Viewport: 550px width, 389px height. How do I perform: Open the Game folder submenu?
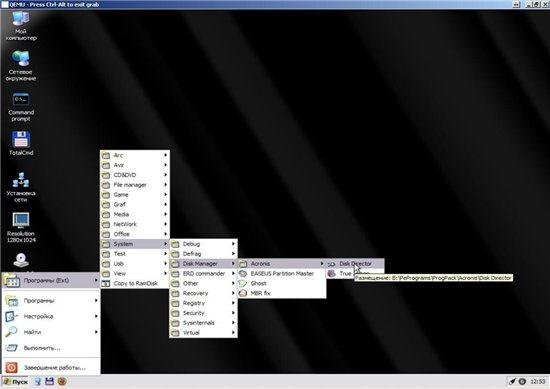[135, 194]
